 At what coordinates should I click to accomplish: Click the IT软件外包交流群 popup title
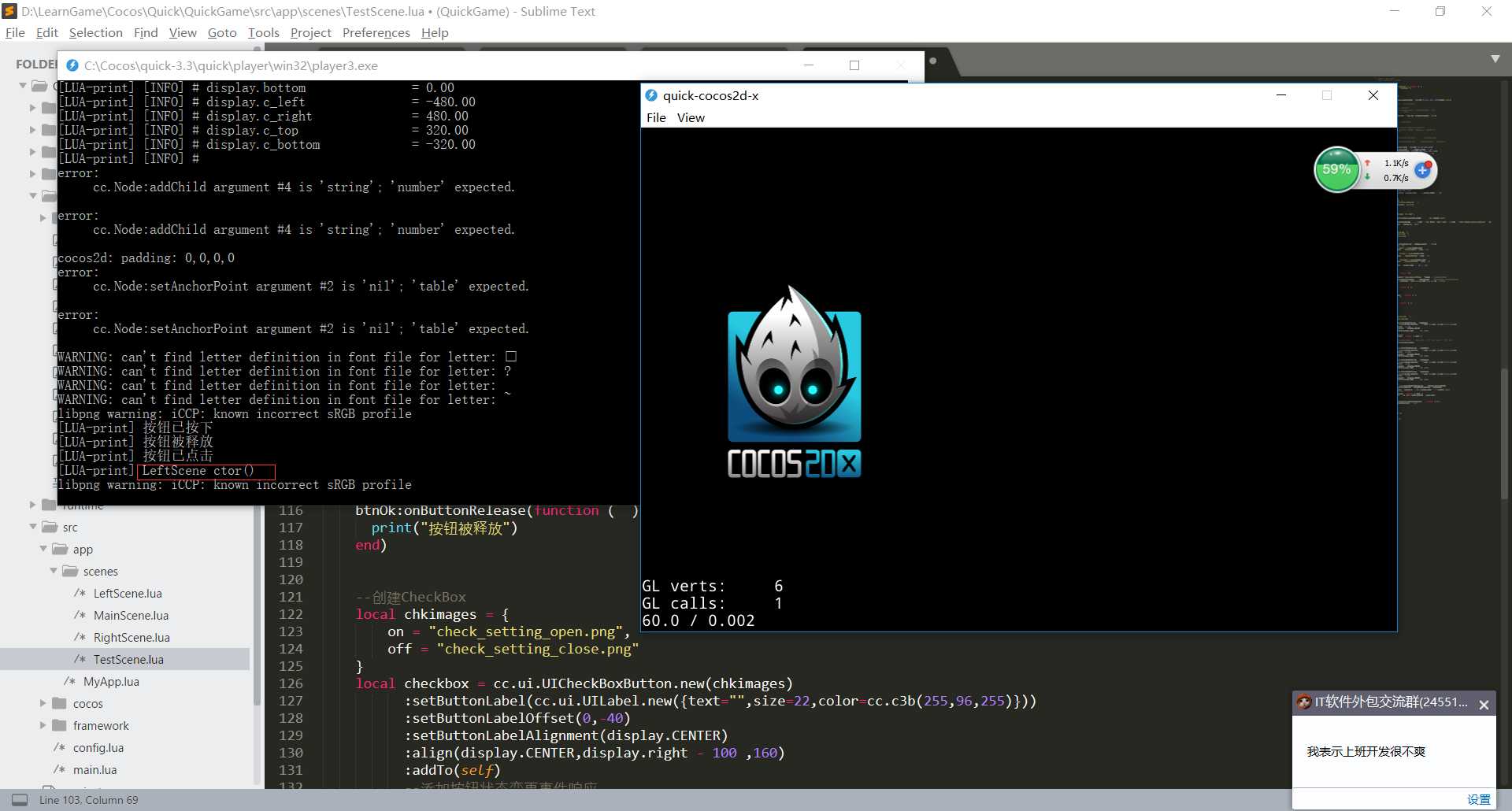(x=1391, y=702)
